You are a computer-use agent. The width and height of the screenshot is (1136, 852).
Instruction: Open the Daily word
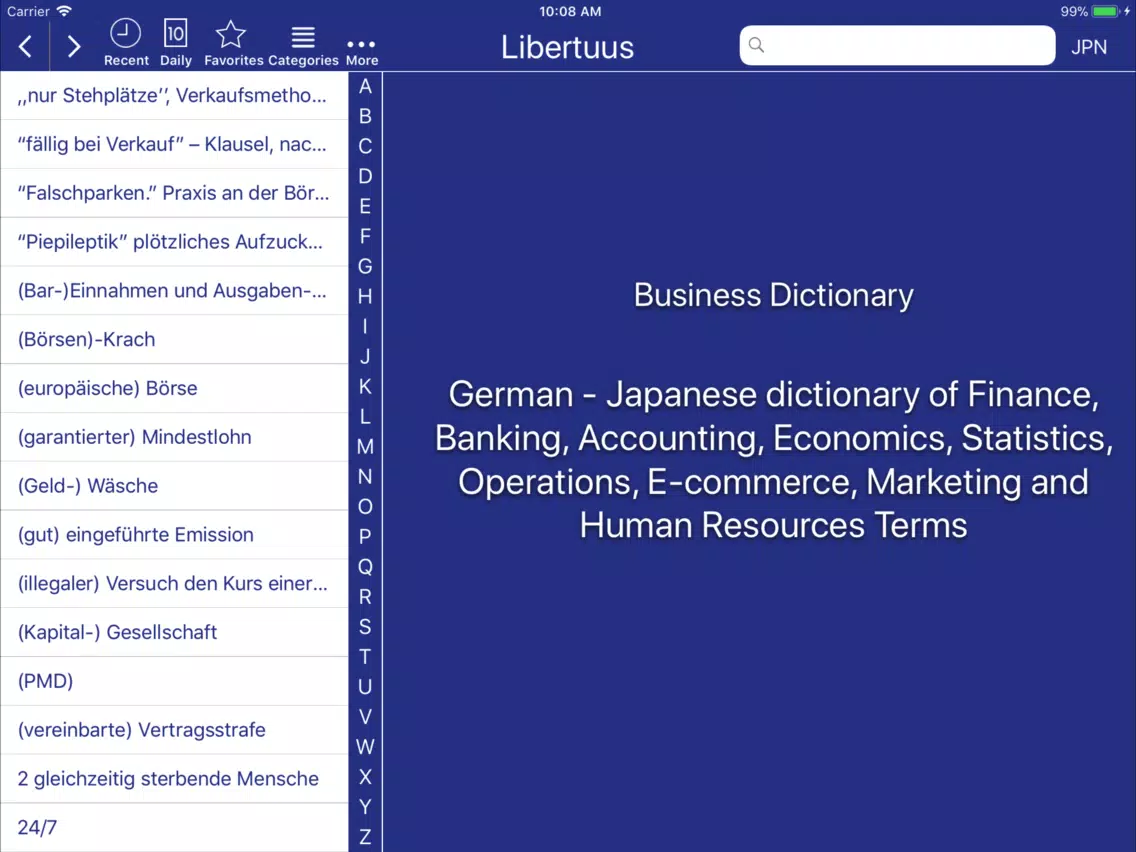[x=175, y=44]
